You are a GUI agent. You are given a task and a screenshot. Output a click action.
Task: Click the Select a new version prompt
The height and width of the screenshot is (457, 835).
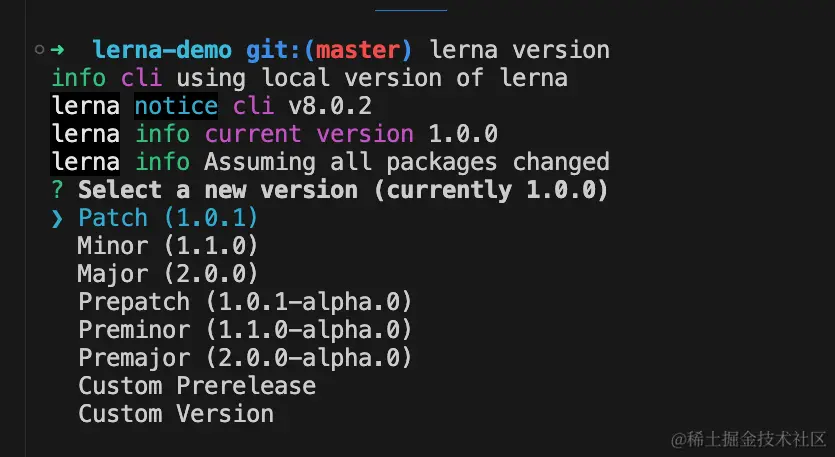tap(343, 190)
